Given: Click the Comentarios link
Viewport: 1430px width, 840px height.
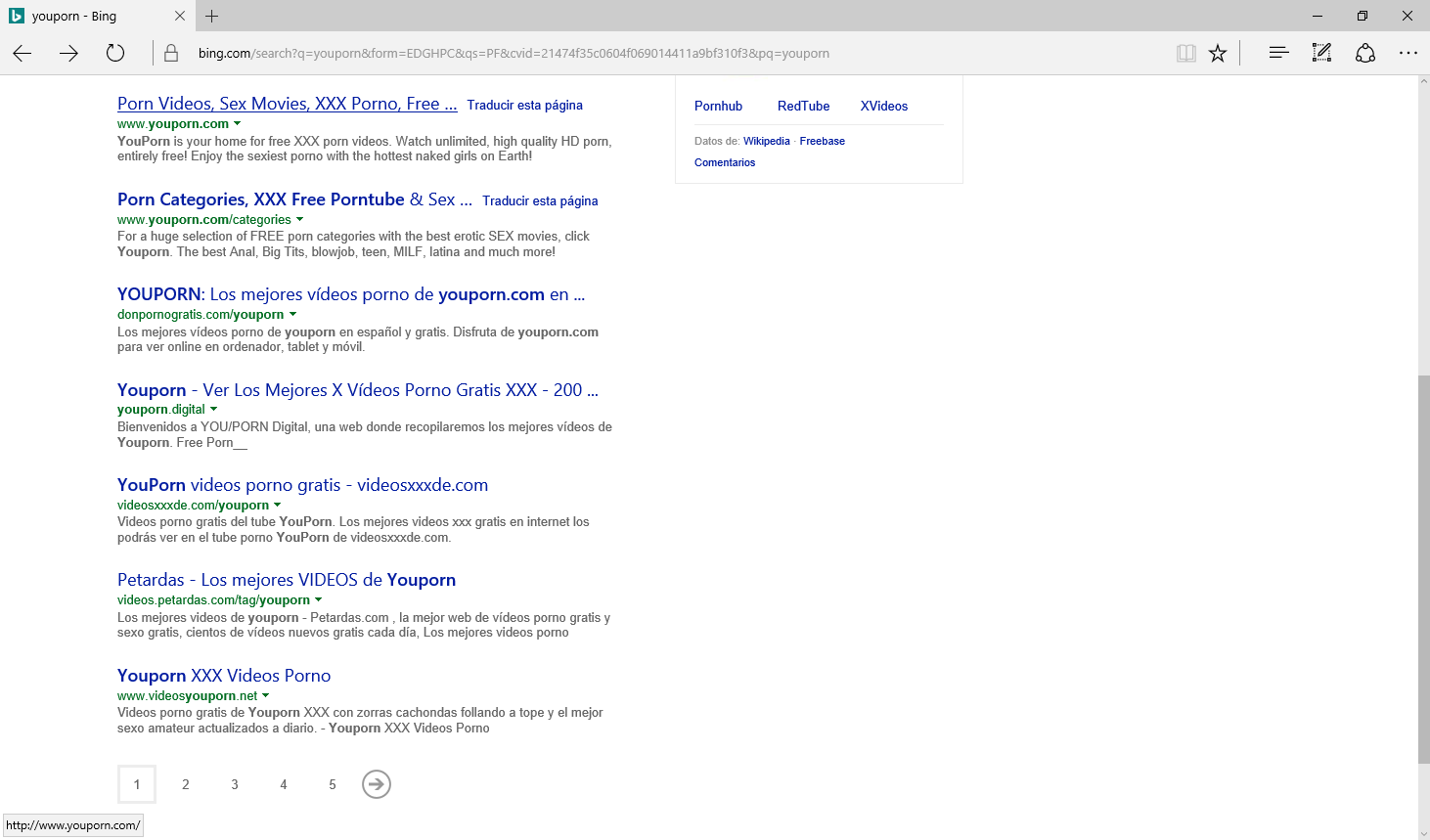Looking at the screenshot, I should [x=725, y=162].
